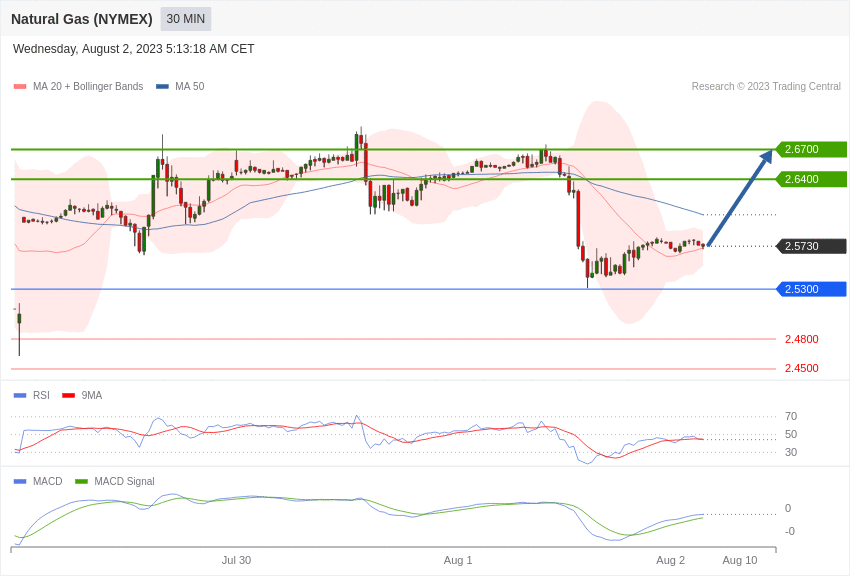This screenshot has width=850, height=576.
Task: Click the MACD 0 axis value
Action: click(x=788, y=508)
